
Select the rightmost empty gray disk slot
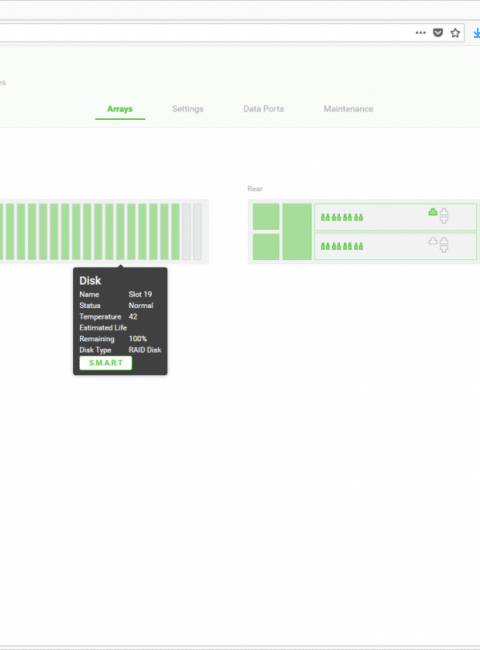pos(198,232)
